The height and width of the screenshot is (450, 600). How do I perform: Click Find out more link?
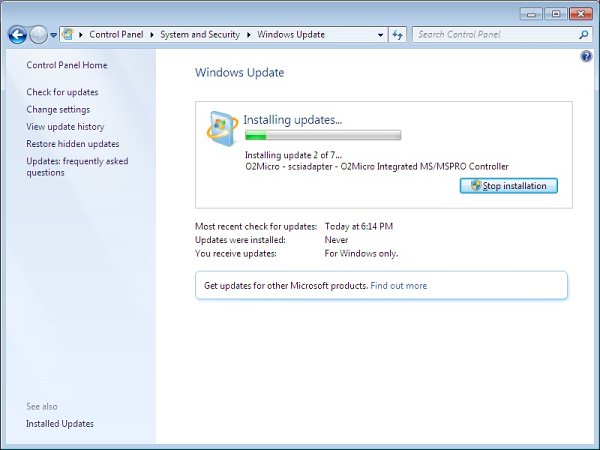398,286
